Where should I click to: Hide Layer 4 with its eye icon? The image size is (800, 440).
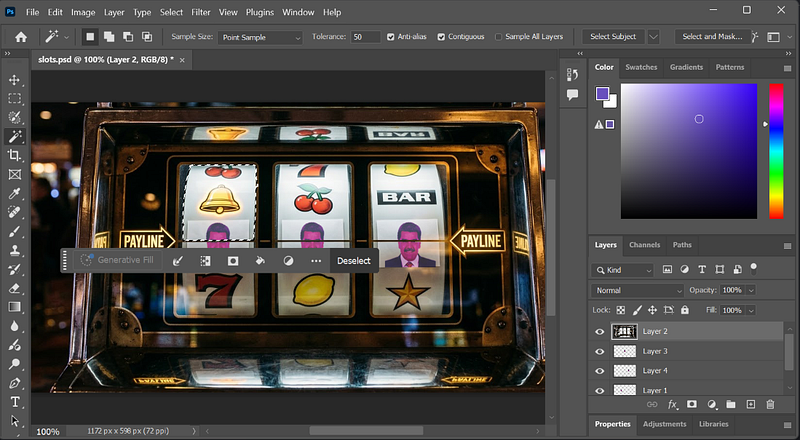tap(599, 371)
